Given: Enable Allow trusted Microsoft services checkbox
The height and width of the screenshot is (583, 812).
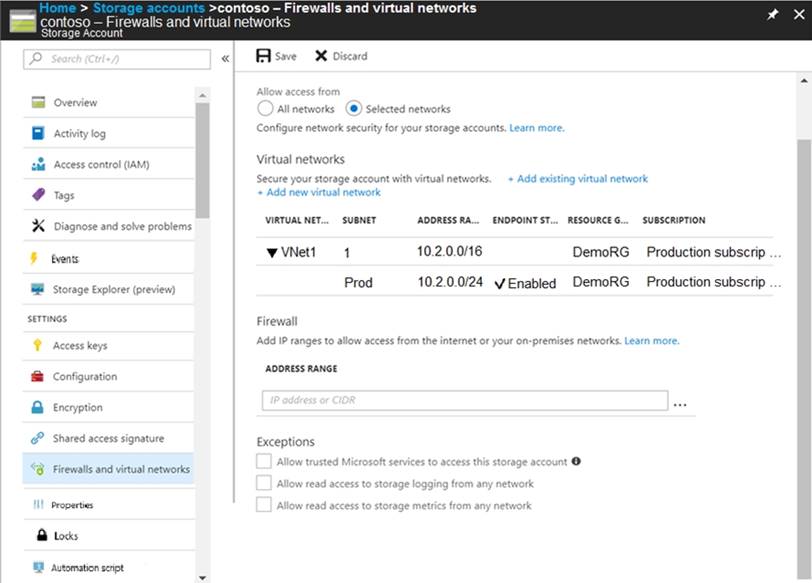Looking at the screenshot, I should coord(264,461).
